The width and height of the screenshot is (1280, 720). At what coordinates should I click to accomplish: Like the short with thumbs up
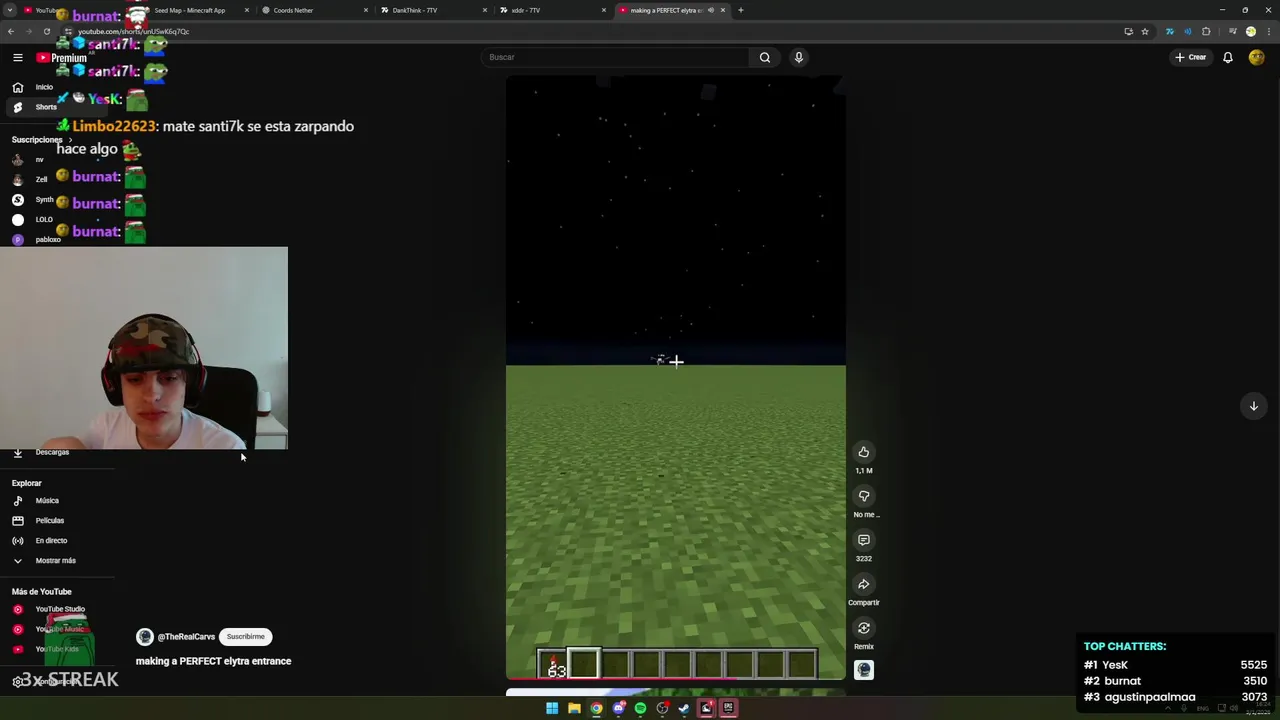pyautogui.click(x=864, y=452)
